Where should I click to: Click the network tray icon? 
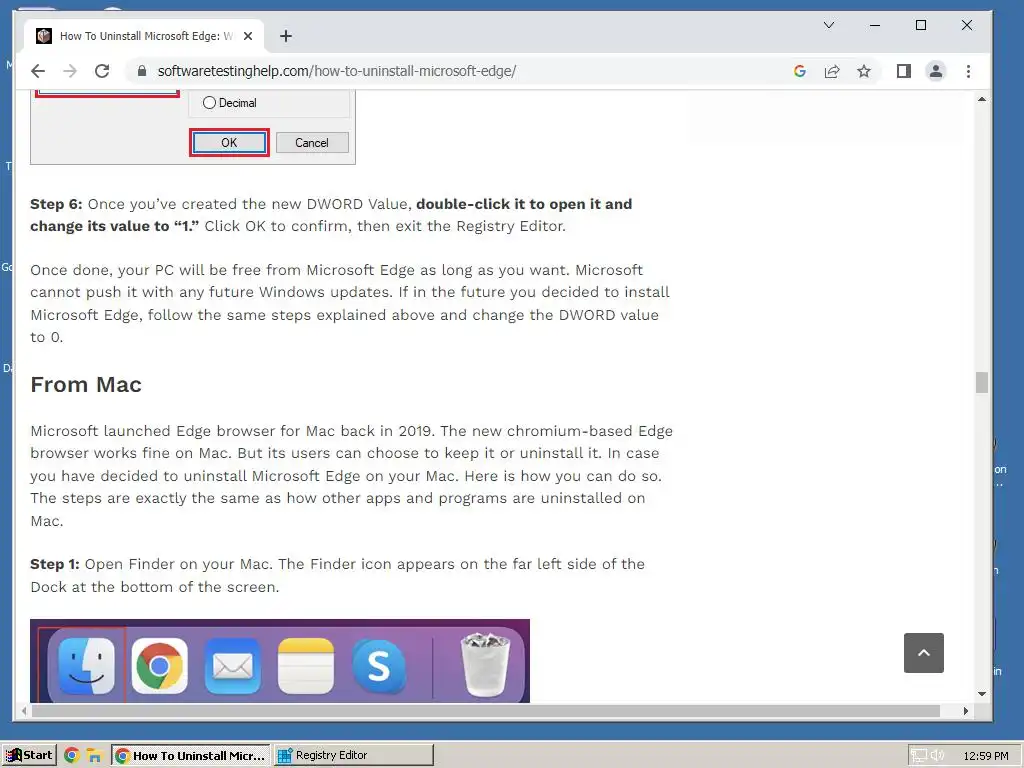(x=919, y=756)
